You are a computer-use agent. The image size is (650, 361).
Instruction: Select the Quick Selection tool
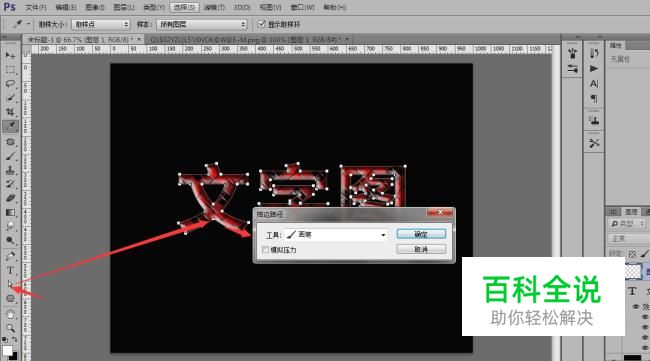[x=10, y=98]
